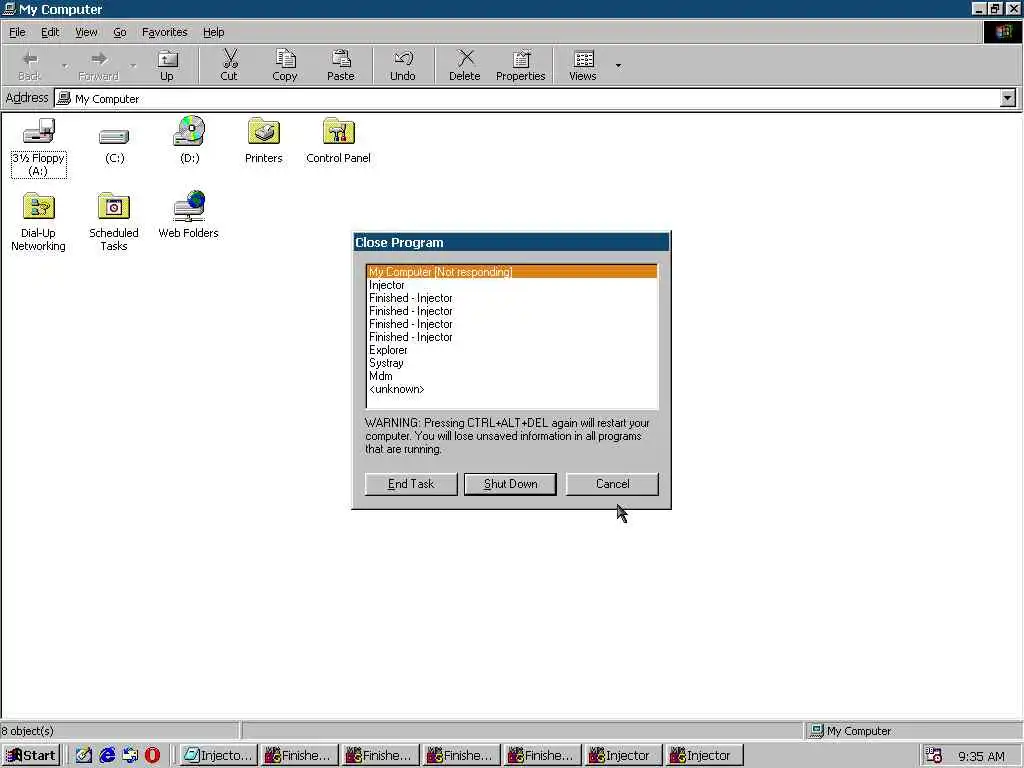Select the Web Folders icon
This screenshot has height=768, width=1024.
click(x=189, y=216)
